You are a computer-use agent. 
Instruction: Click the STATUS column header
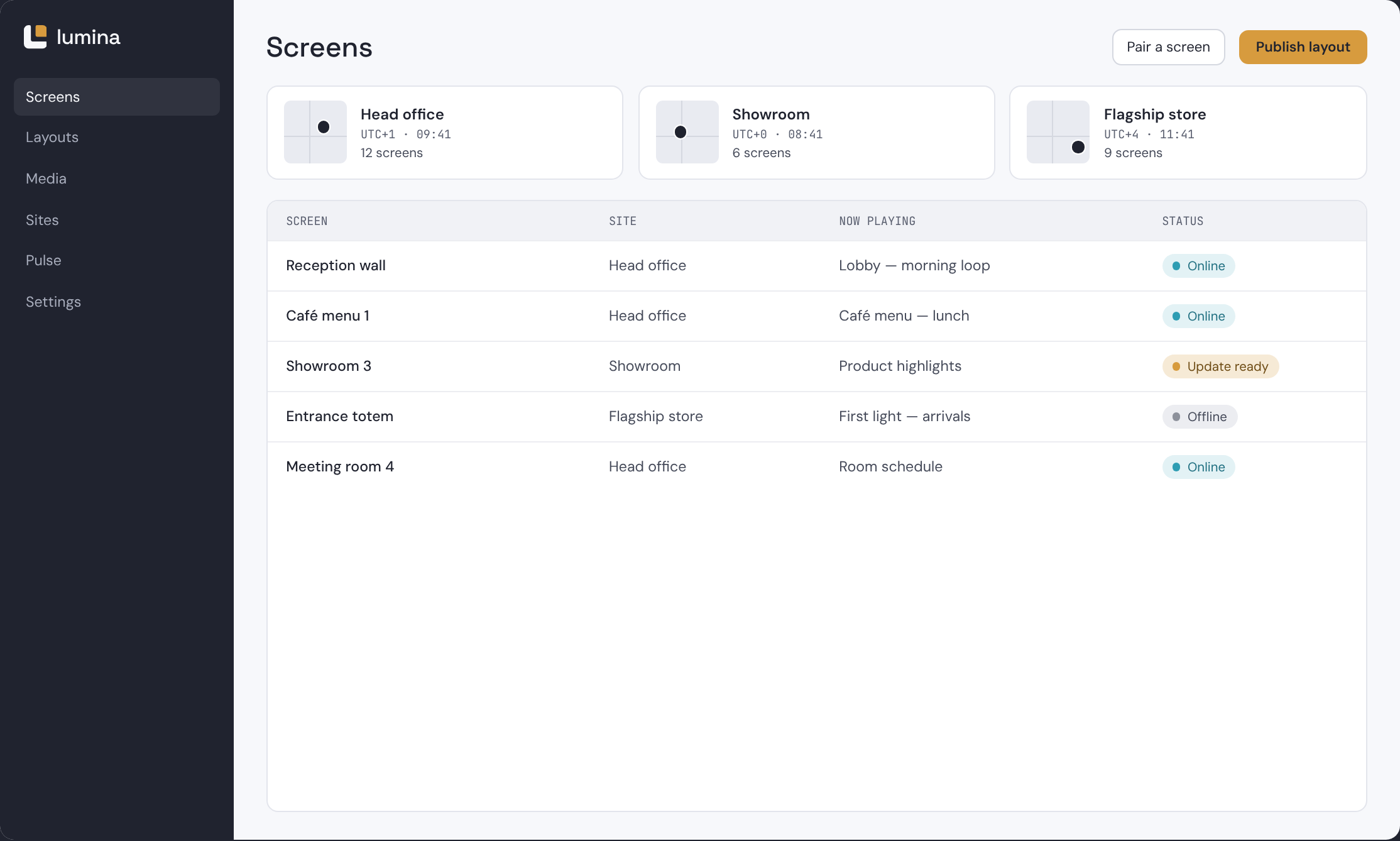tap(1183, 221)
